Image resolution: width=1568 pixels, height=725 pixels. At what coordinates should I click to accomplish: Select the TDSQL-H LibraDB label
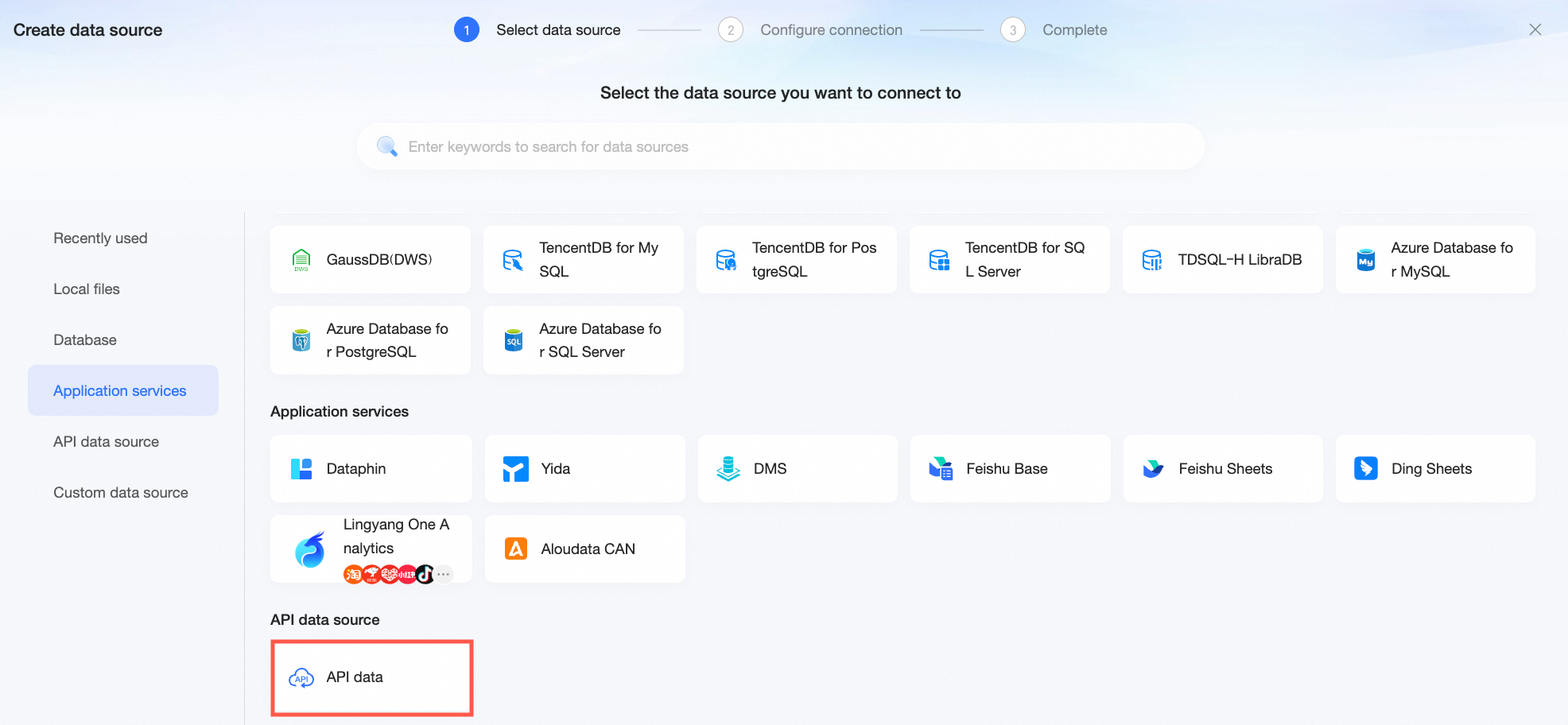tap(1240, 260)
